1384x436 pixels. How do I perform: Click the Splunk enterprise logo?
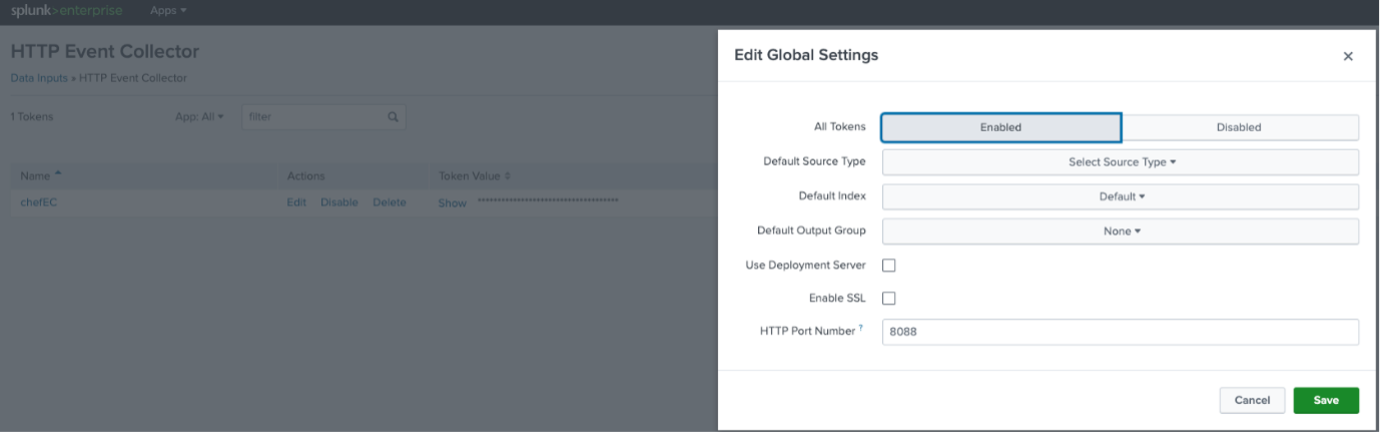[x=66, y=11]
